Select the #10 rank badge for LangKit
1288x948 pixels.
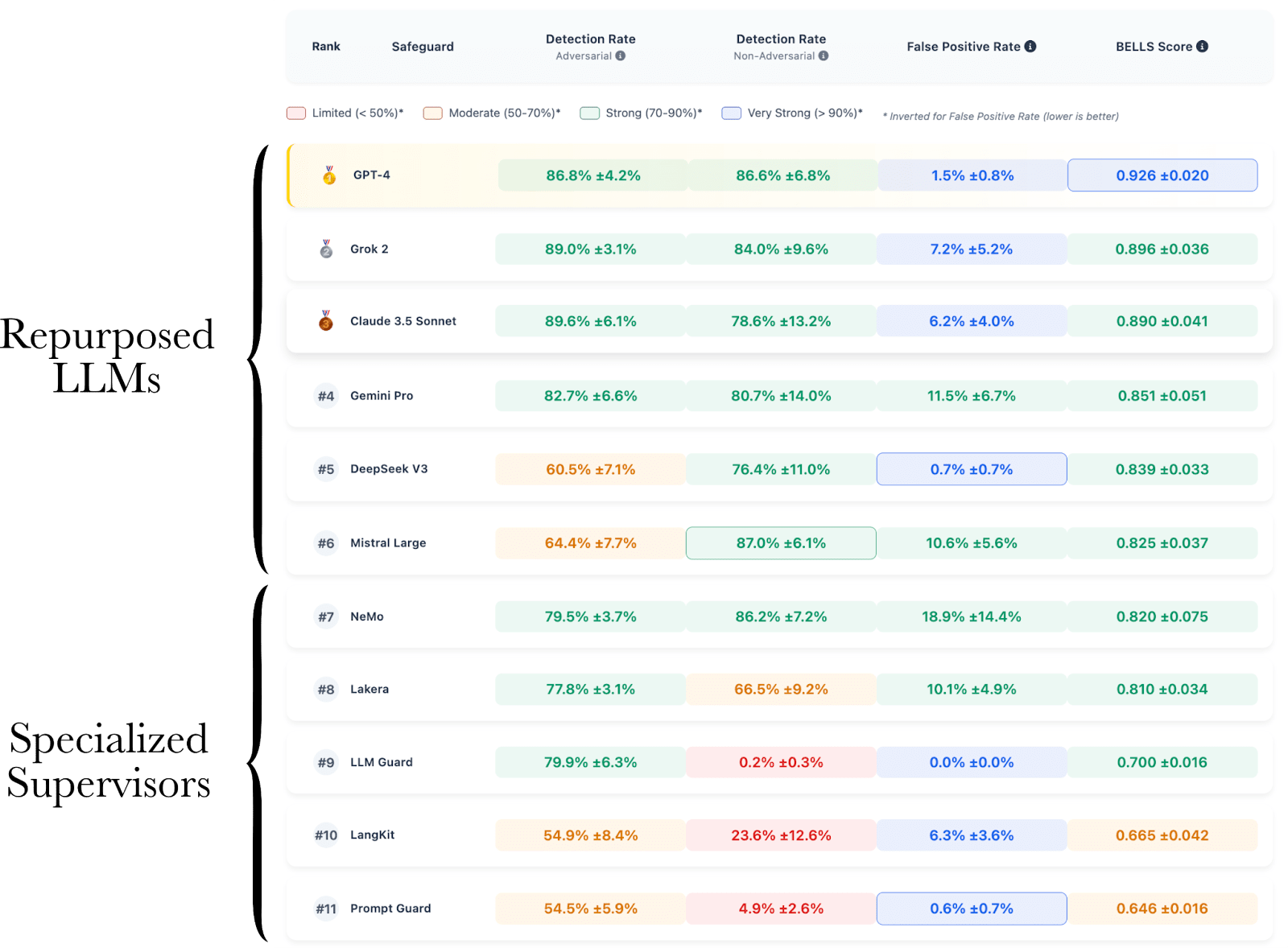coord(326,835)
